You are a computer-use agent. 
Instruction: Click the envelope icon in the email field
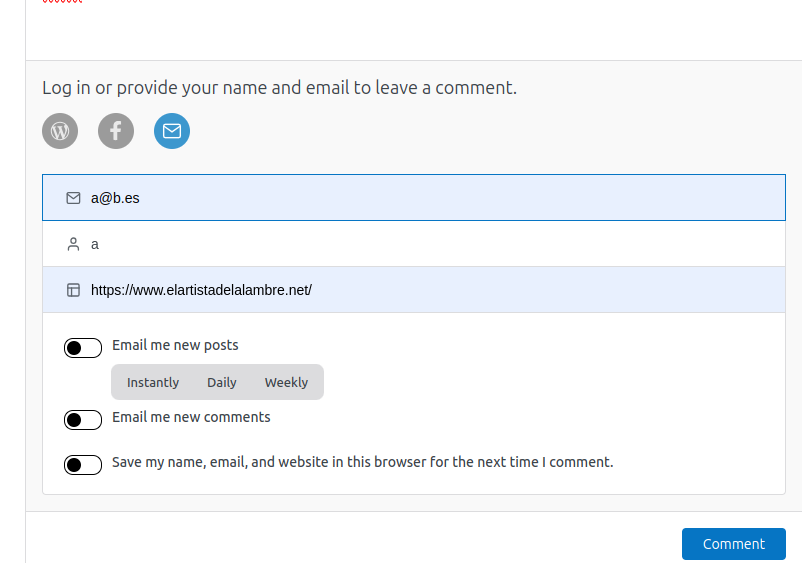click(x=73, y=198)
